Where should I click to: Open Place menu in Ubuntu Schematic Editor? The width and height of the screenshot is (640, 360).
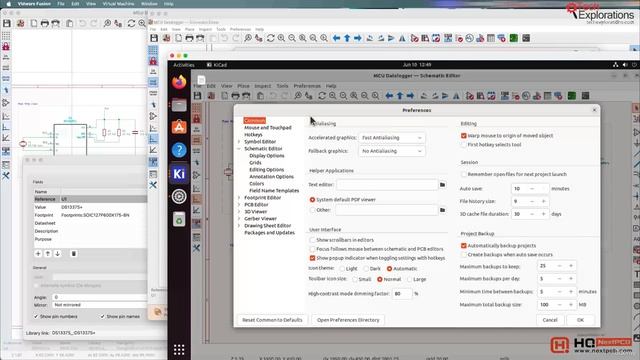[243, 86]
